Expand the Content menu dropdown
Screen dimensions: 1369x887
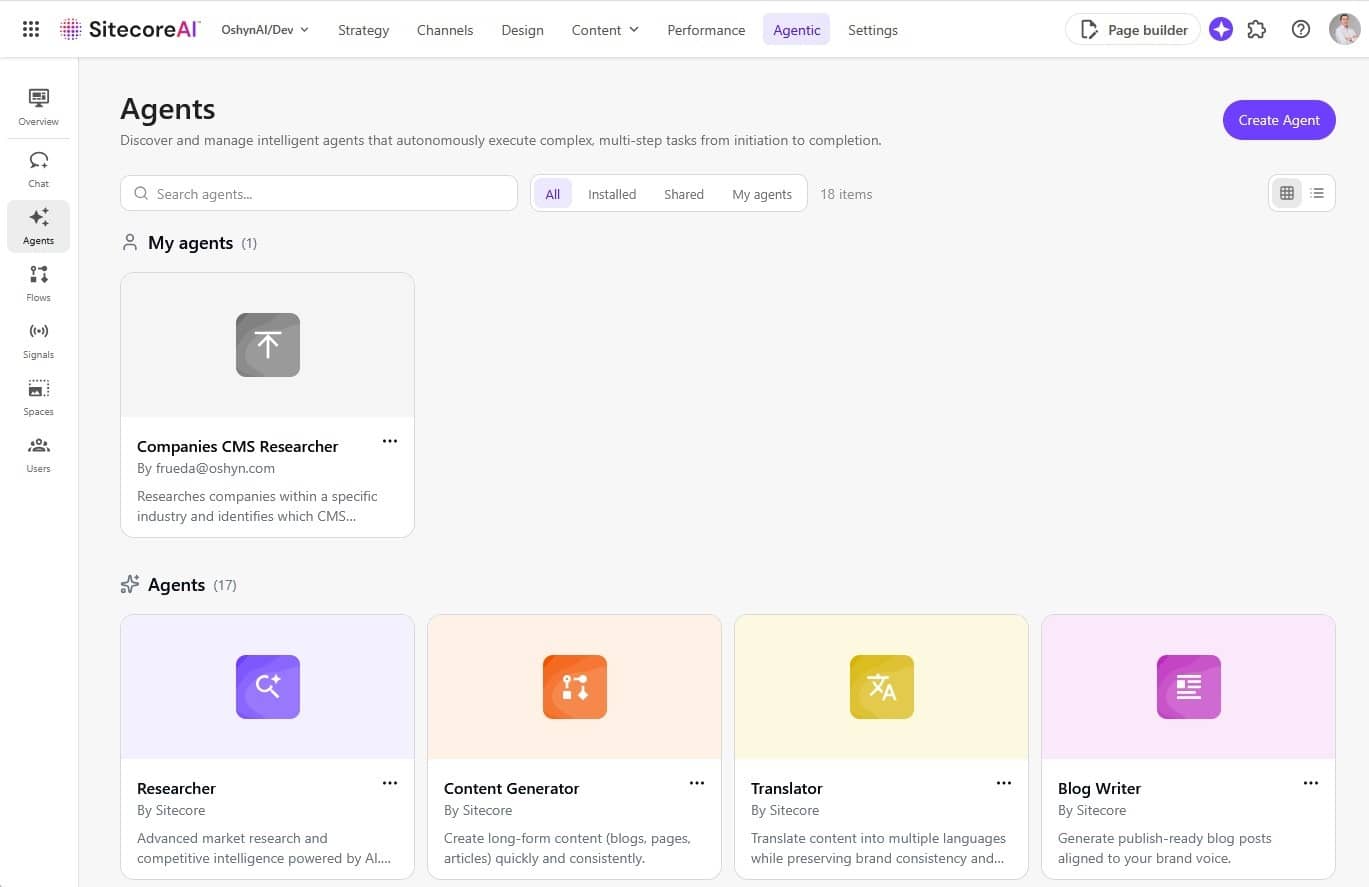pos(605,30)
